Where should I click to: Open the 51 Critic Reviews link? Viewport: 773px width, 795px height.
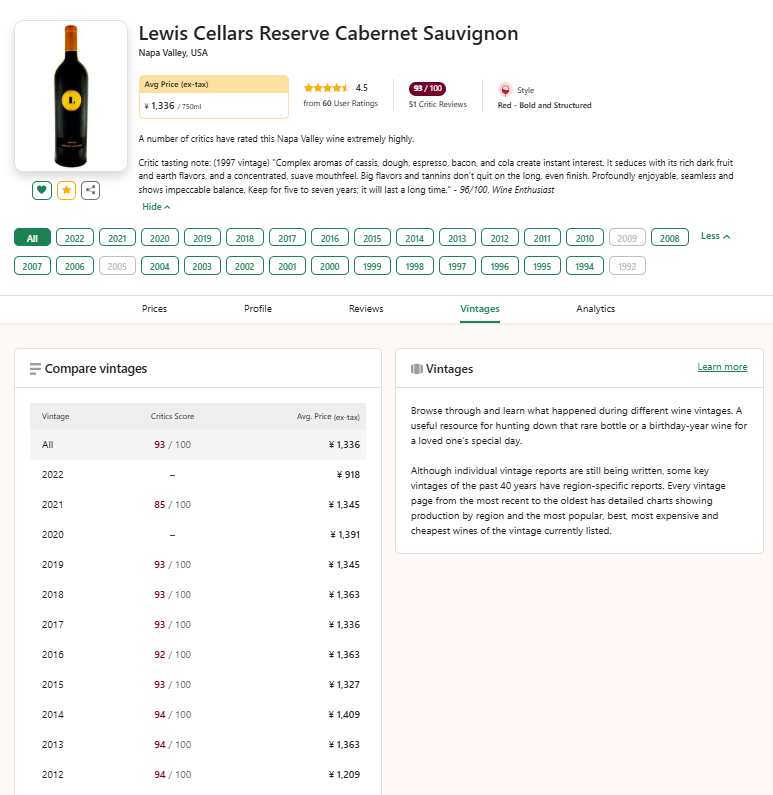click(x=437, y=104)
